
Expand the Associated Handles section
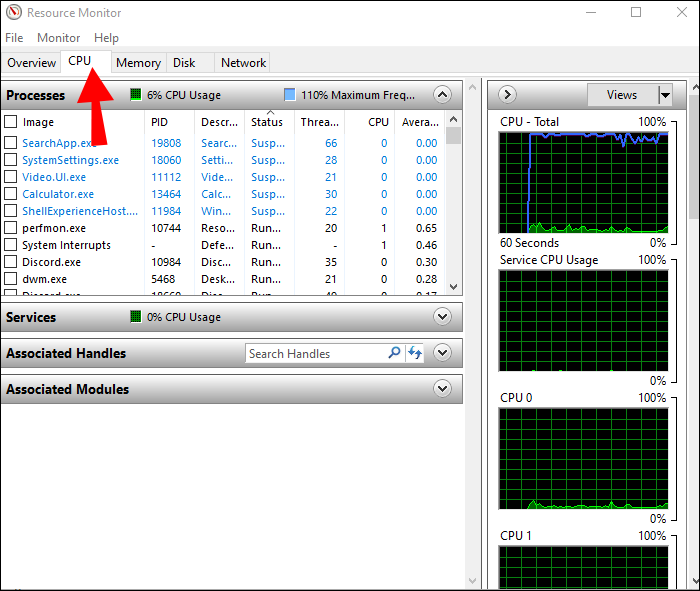pyautogui.click(x=442, y=353)
